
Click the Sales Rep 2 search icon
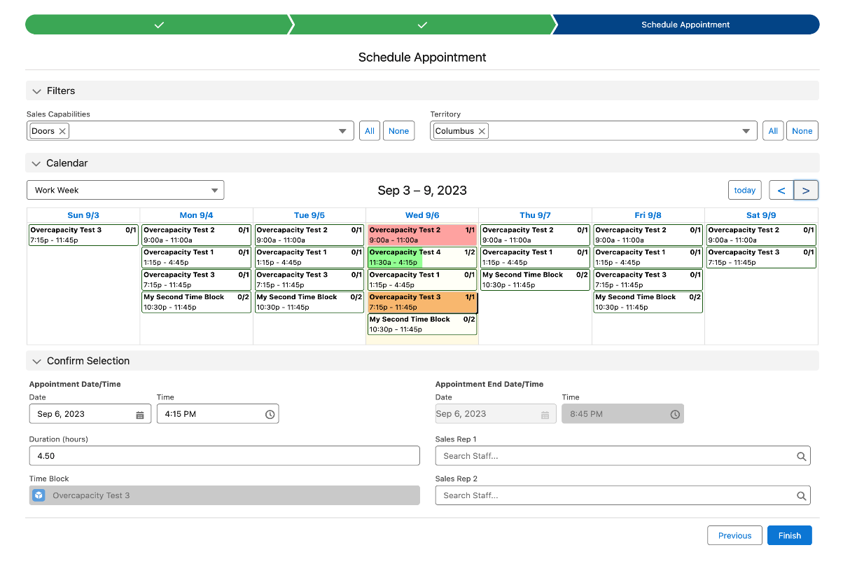pos(801,496)
